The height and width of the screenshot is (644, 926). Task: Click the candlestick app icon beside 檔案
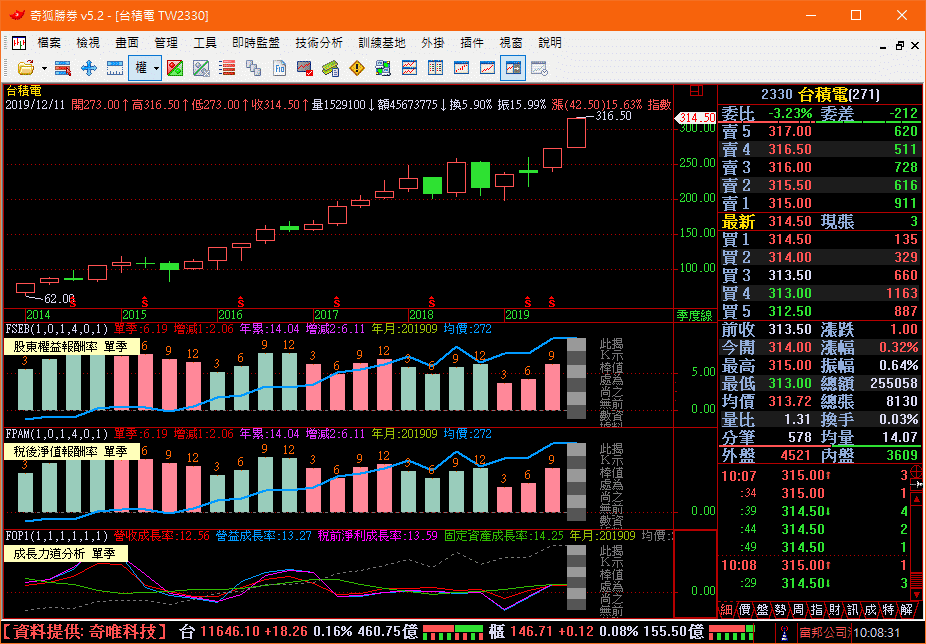[19, 43]
